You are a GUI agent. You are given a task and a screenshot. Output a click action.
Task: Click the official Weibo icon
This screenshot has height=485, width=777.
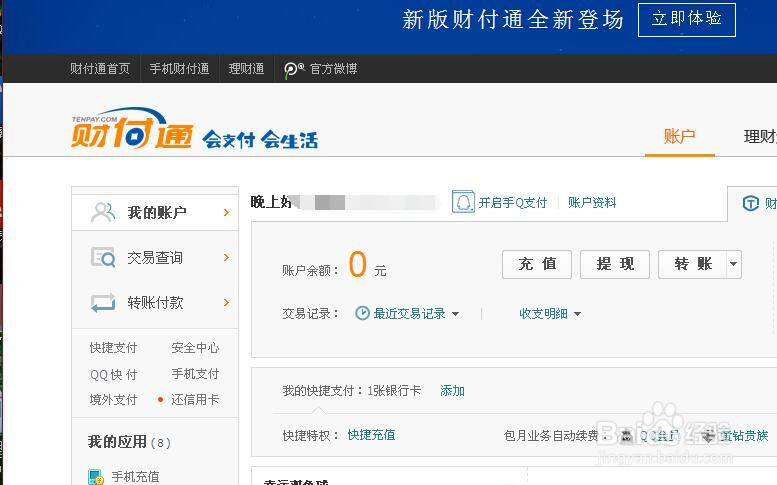click(x=294, y=69)
